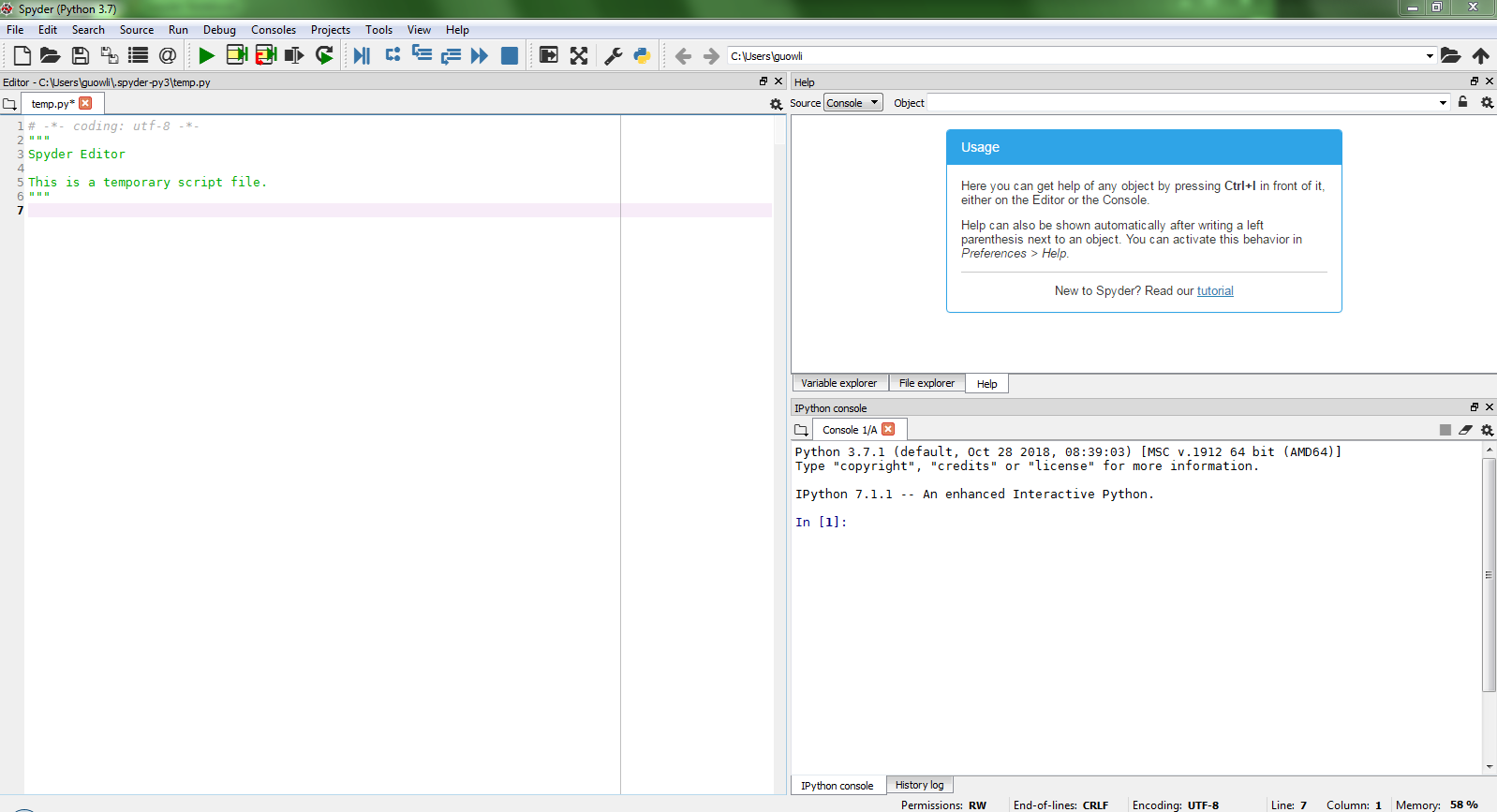Stop current command in IPython console

click(x=1445, y=430)
